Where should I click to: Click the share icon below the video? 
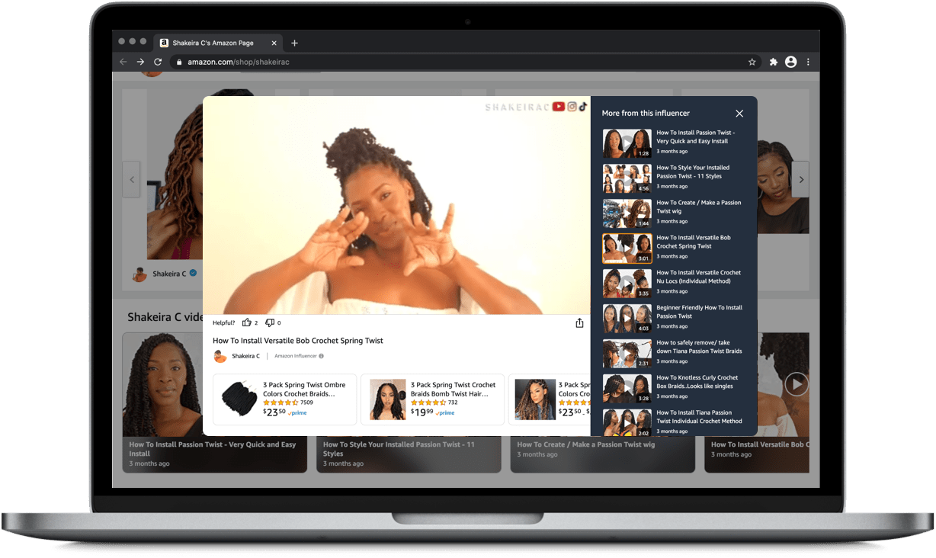(579, 323)
